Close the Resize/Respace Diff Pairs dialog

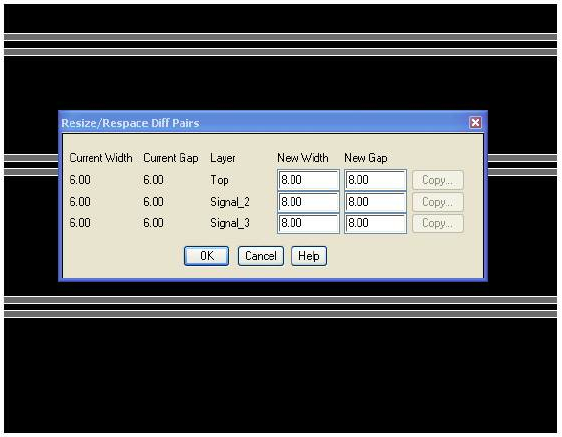pos(475,123)
